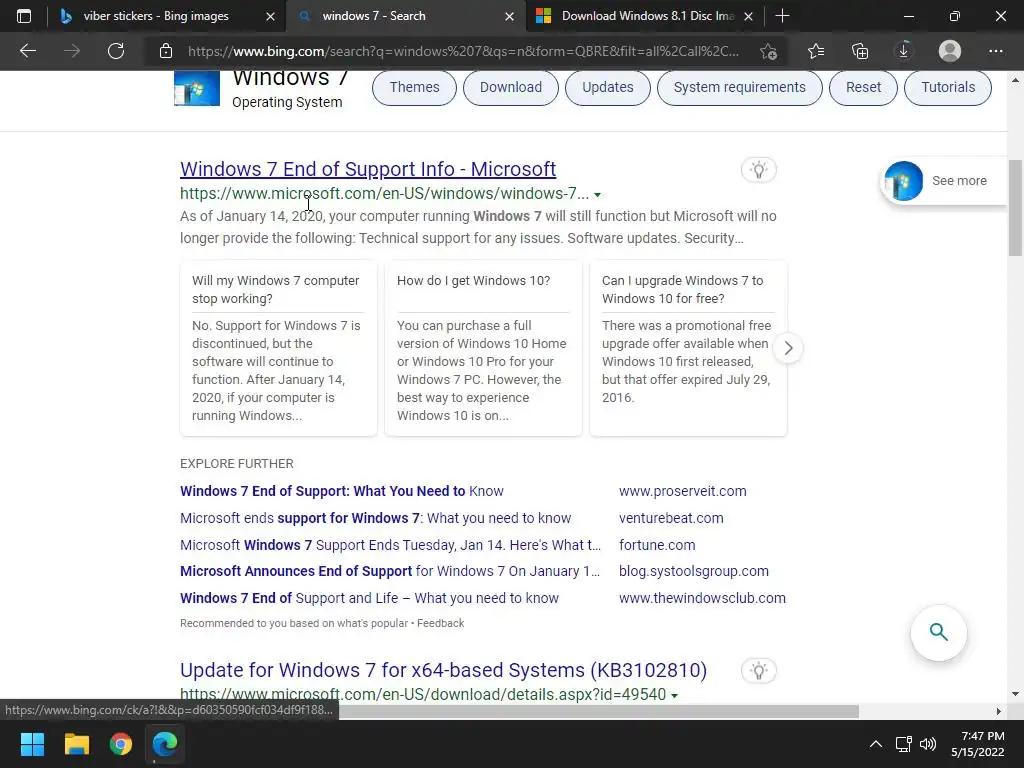Select the Themes filter pill
Image resolution: width=1024 pixels, height=768 pixels.
(414, 88)
